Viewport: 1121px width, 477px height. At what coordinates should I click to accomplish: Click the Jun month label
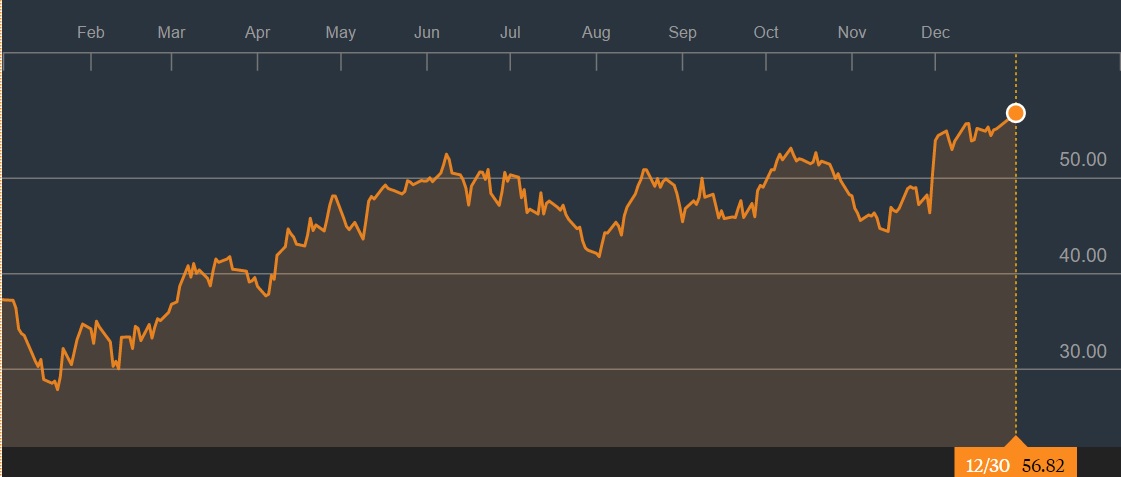tap(427, 32)
